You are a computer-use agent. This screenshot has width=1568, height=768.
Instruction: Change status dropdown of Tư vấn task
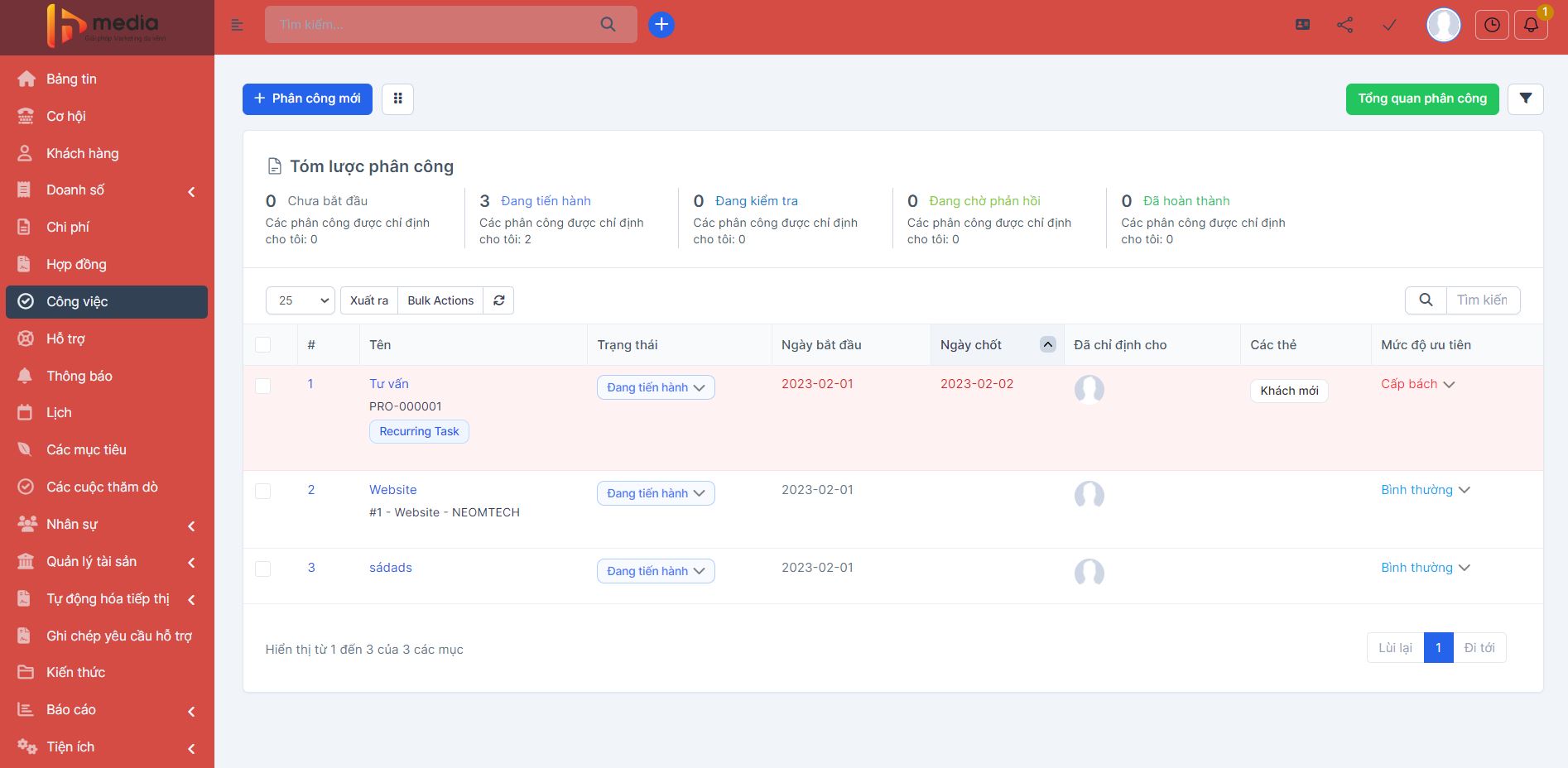coord(656,387)
